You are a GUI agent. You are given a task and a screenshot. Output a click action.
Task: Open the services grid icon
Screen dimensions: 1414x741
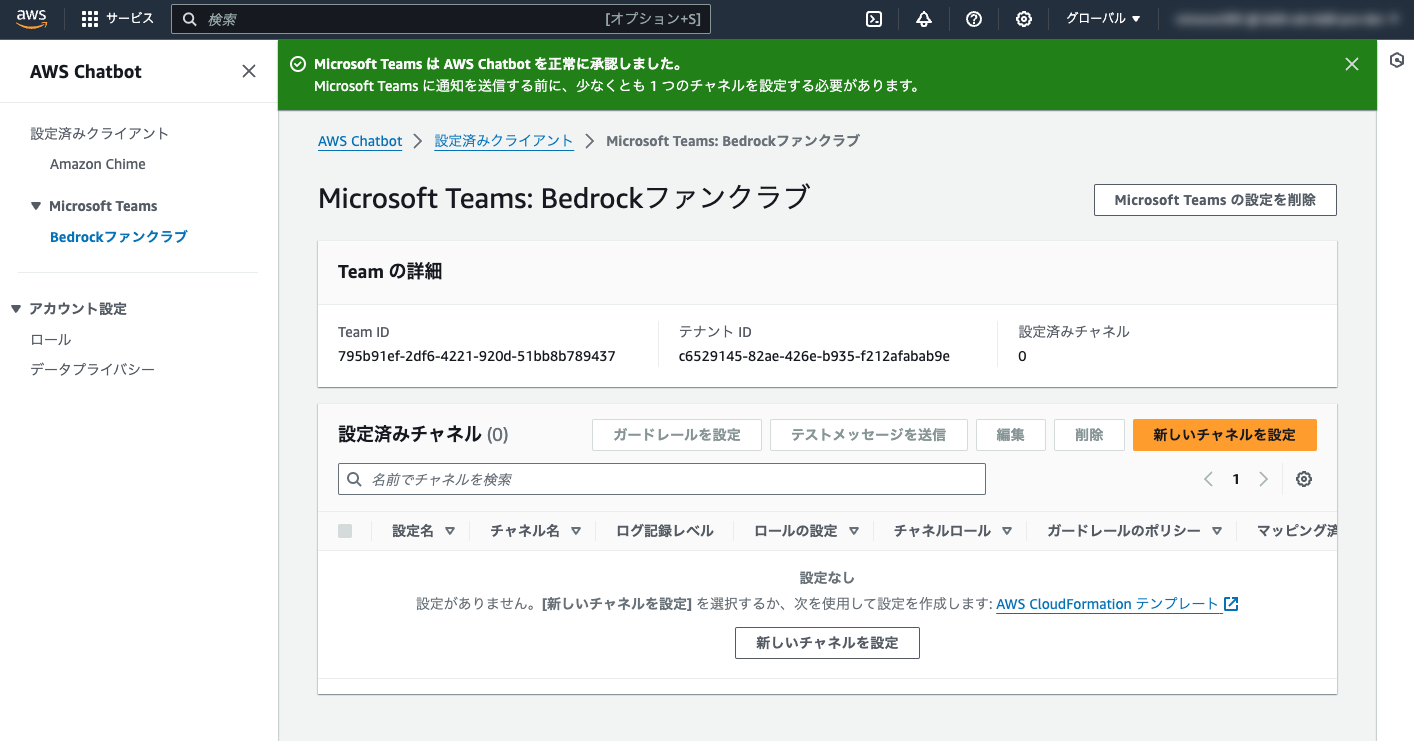[89, 19]
